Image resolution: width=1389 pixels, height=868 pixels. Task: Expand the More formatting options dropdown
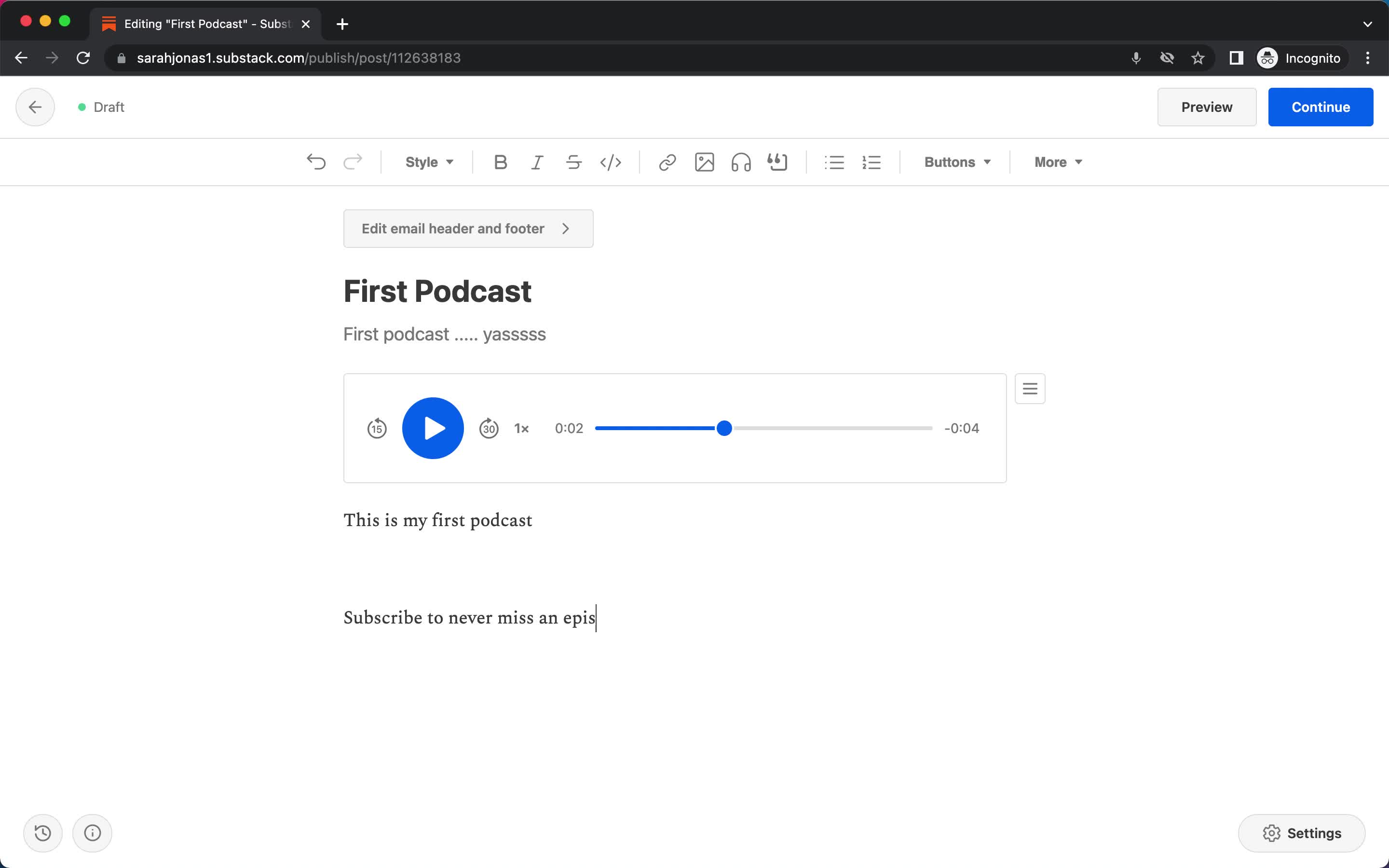click(1056, 162)
